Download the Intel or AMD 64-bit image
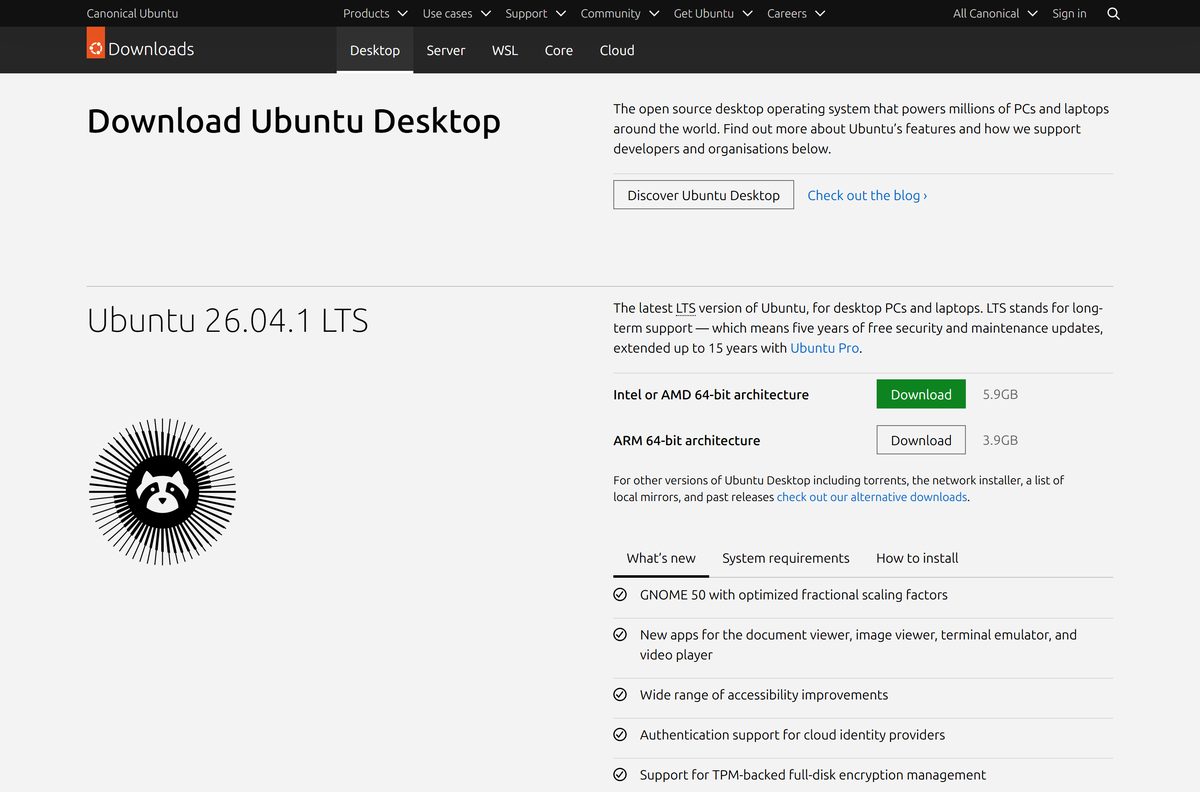Viewport: 1200px width, 792px height. (x=921, y=394)
